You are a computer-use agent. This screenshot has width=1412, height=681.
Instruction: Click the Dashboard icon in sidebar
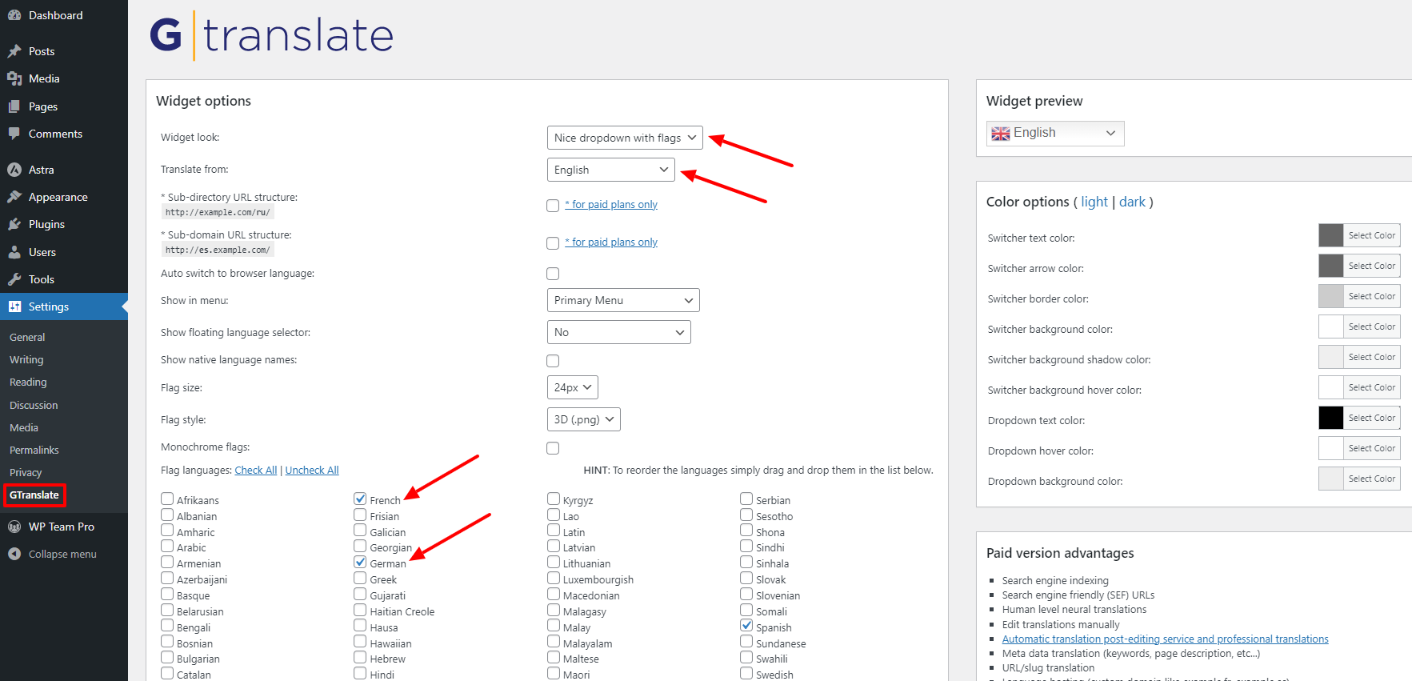tap(14, 16)
